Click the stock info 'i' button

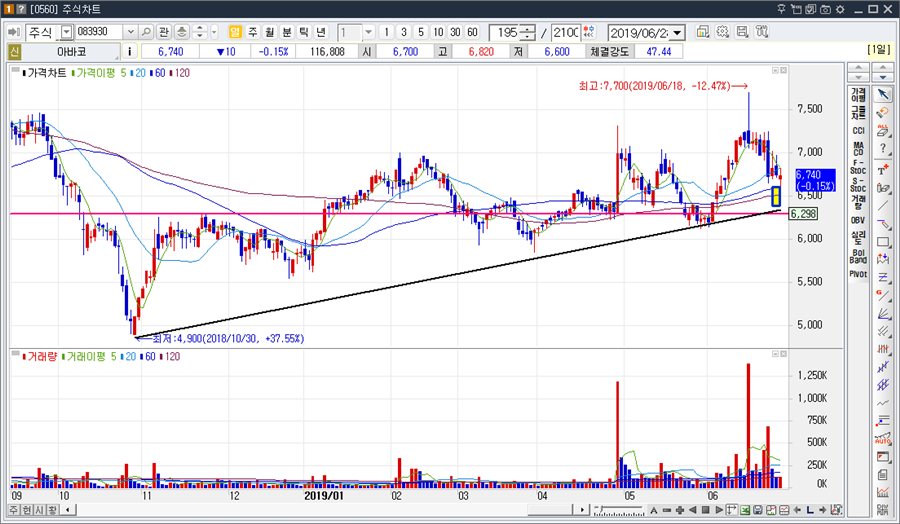[x=130, y=52]
